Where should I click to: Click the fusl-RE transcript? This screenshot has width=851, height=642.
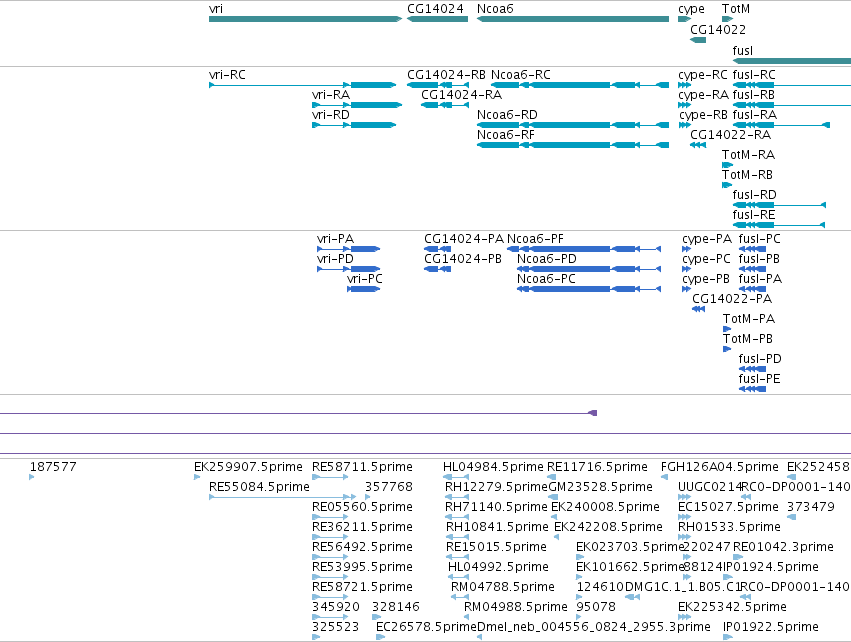(x=779, y=225)
